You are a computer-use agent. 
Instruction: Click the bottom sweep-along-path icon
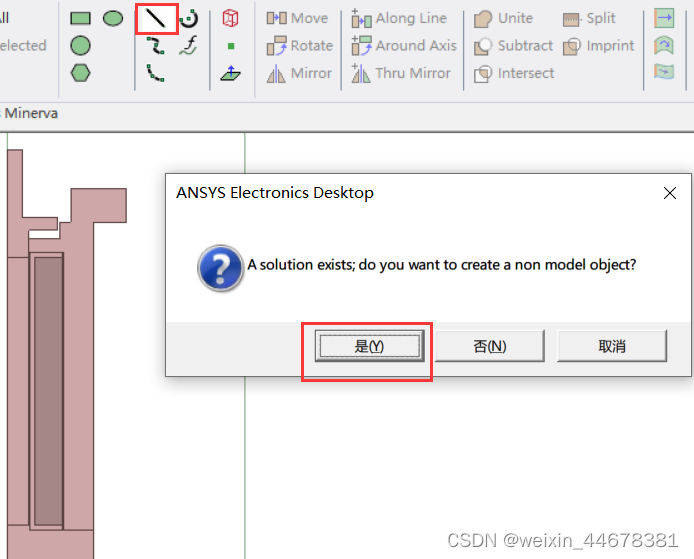pyautogui.click(x=664, y=72)
